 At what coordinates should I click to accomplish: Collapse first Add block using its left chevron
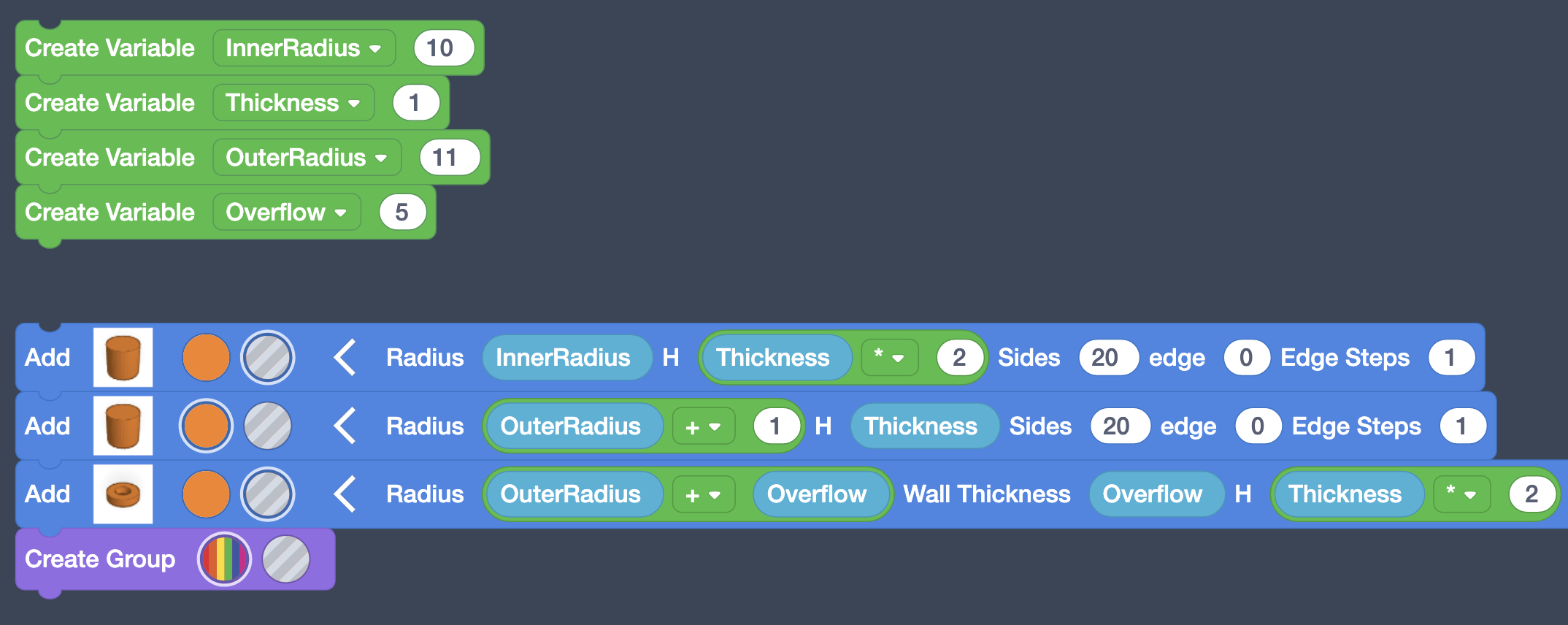click(345, 357)
